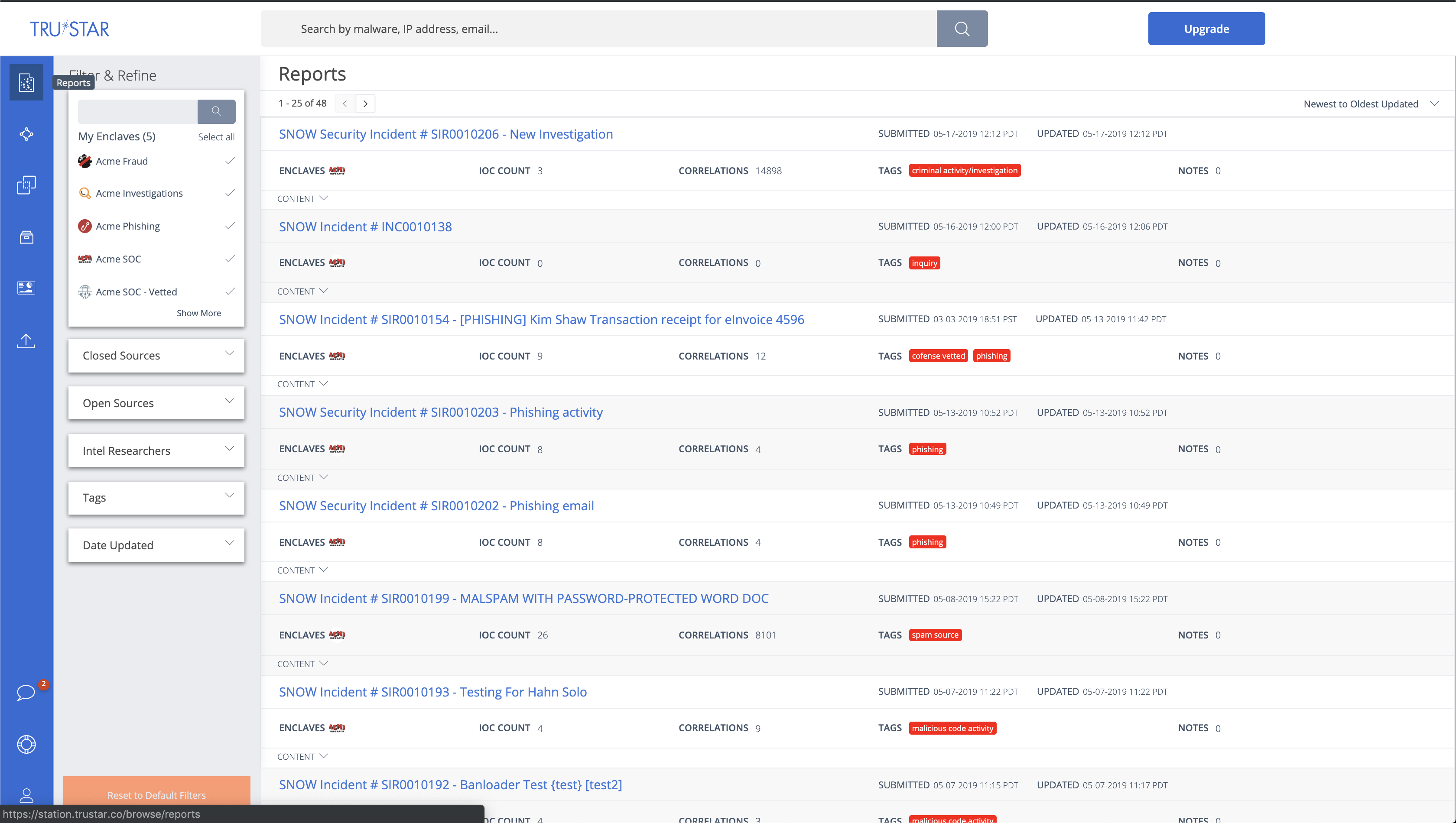Screen dimensions: 1456x823
Task: Click Acme Fraud enclave icon
Action: pyautogui.click(x=85, y=161)
